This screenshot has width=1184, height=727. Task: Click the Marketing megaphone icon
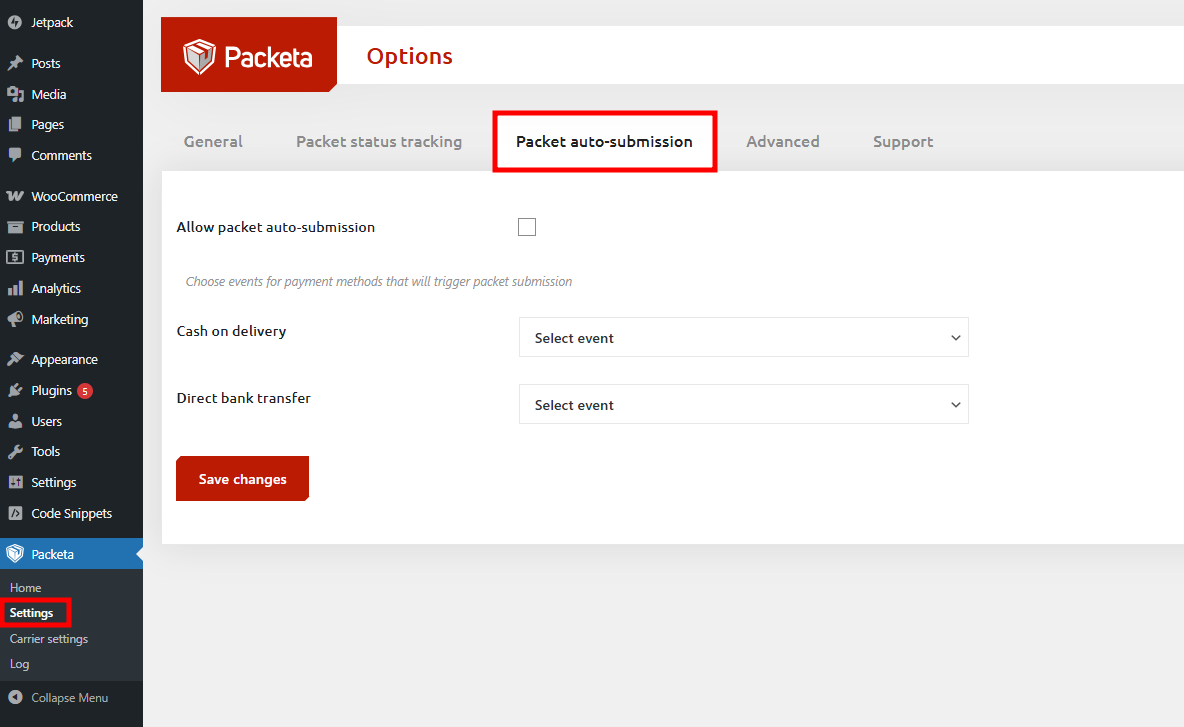tap(15, 319)
